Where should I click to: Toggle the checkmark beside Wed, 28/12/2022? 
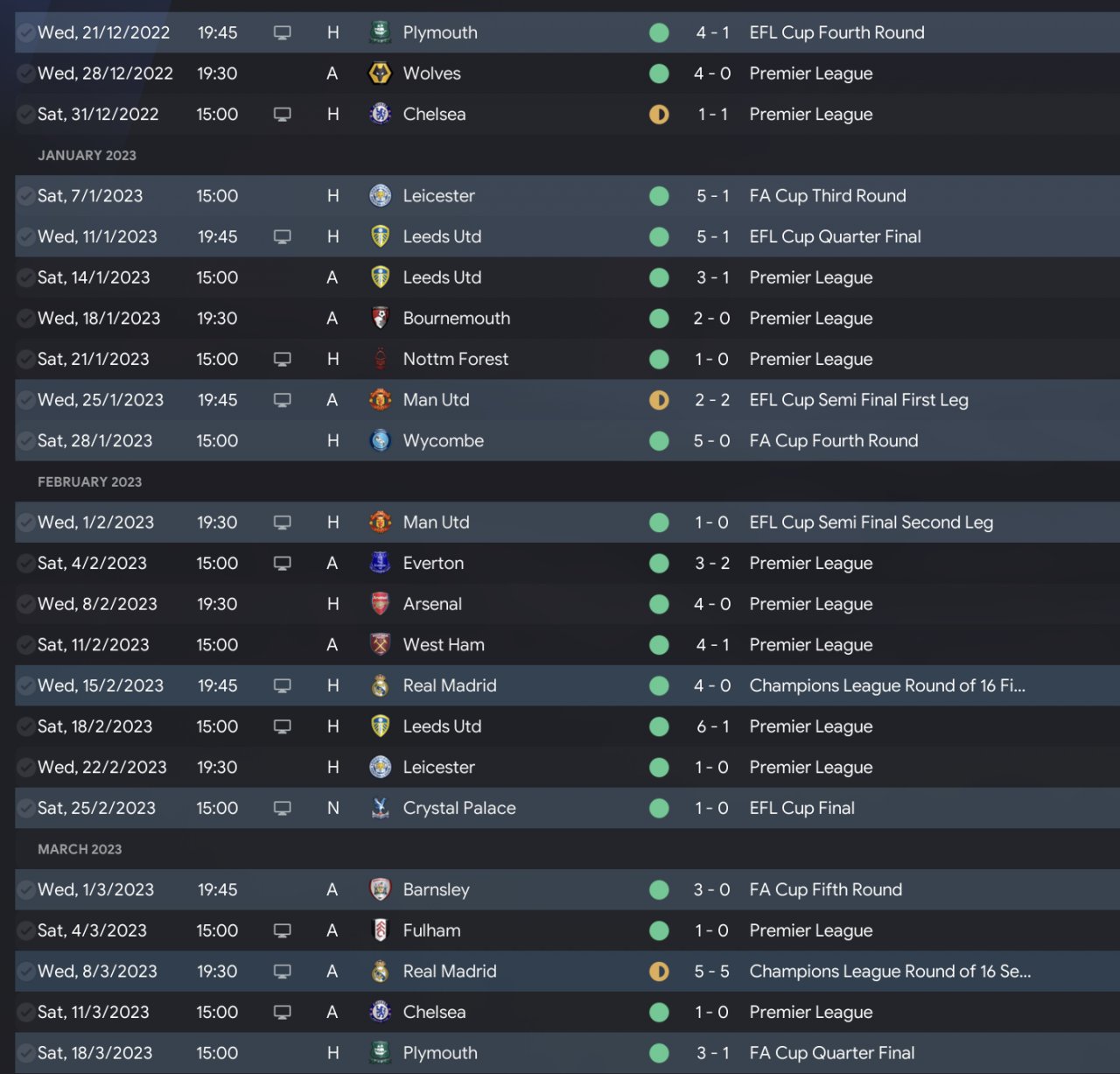click(25, 74)
